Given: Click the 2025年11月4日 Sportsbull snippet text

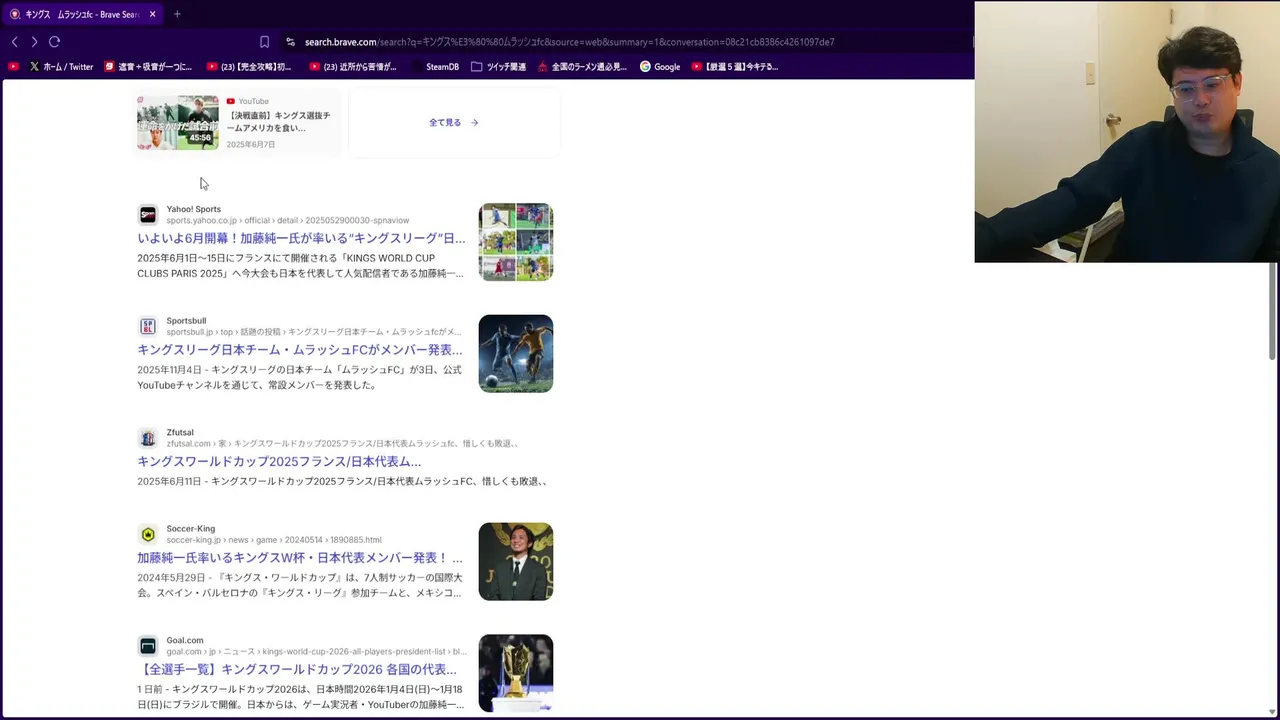Looking at the screenshot, I should 299,377.
